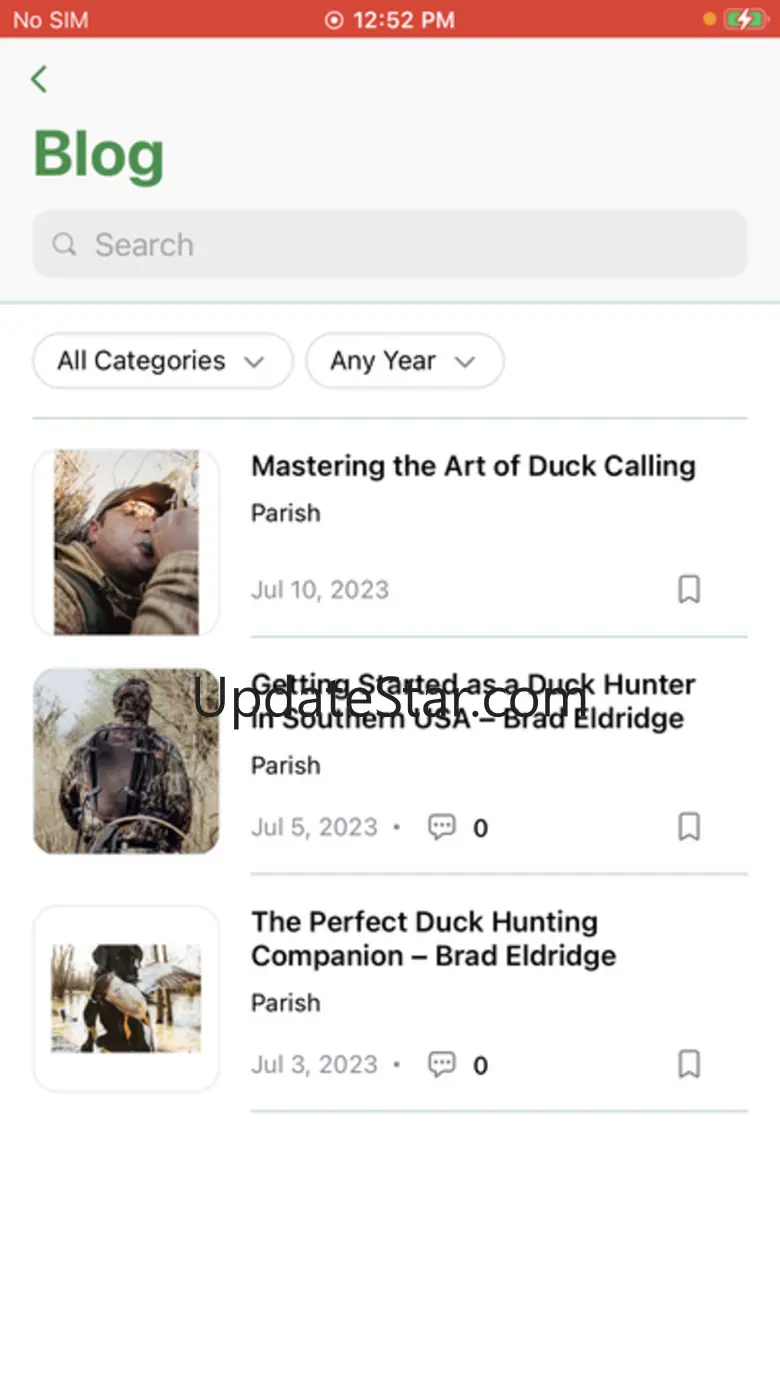
Task: Open comments on the Jul 3 post
Action: (442, 1064)
